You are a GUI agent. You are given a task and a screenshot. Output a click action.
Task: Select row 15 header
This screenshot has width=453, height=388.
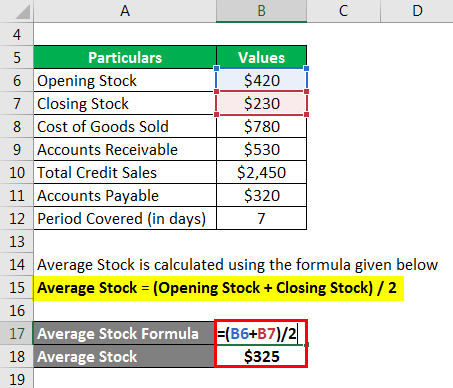(17, 287)
